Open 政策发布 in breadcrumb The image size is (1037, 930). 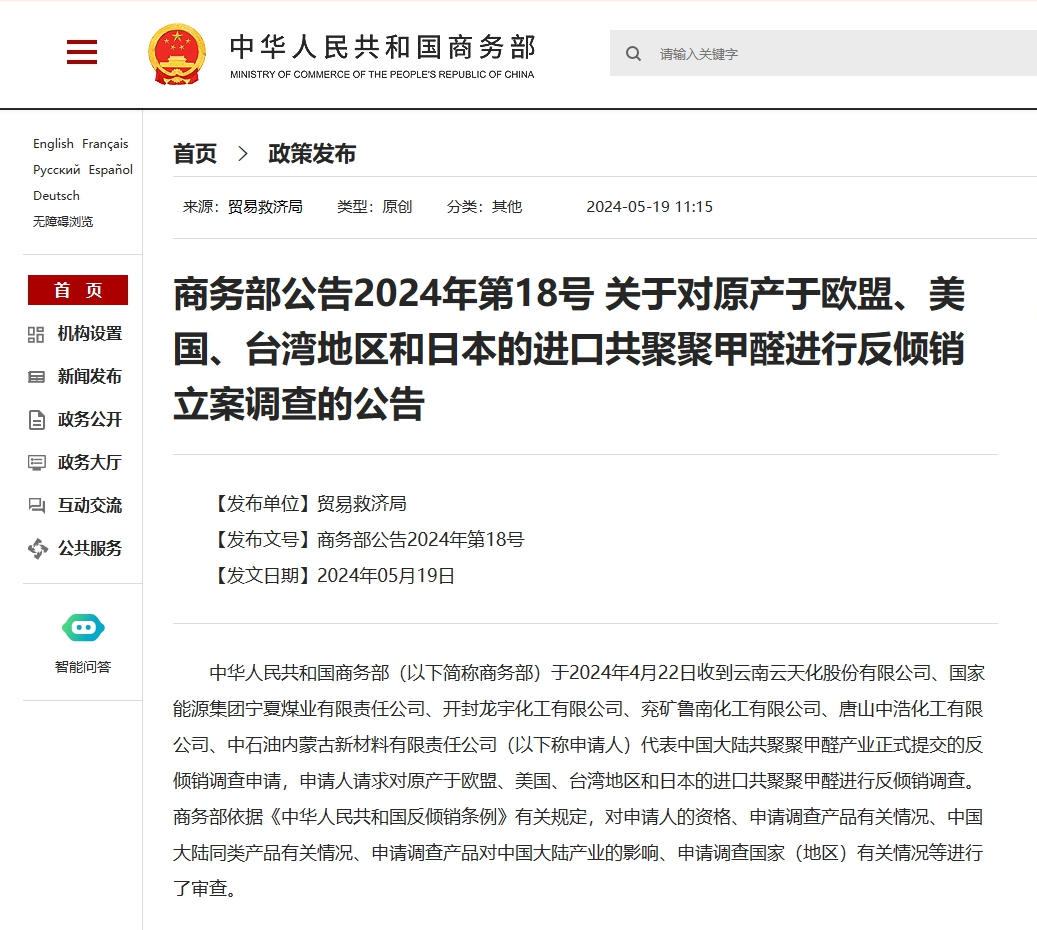click(311, 153)
